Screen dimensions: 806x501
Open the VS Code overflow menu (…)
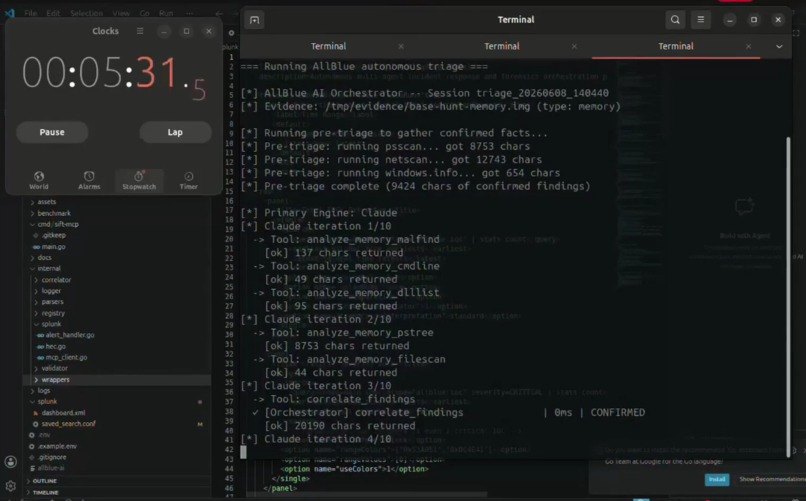(190, 13)
